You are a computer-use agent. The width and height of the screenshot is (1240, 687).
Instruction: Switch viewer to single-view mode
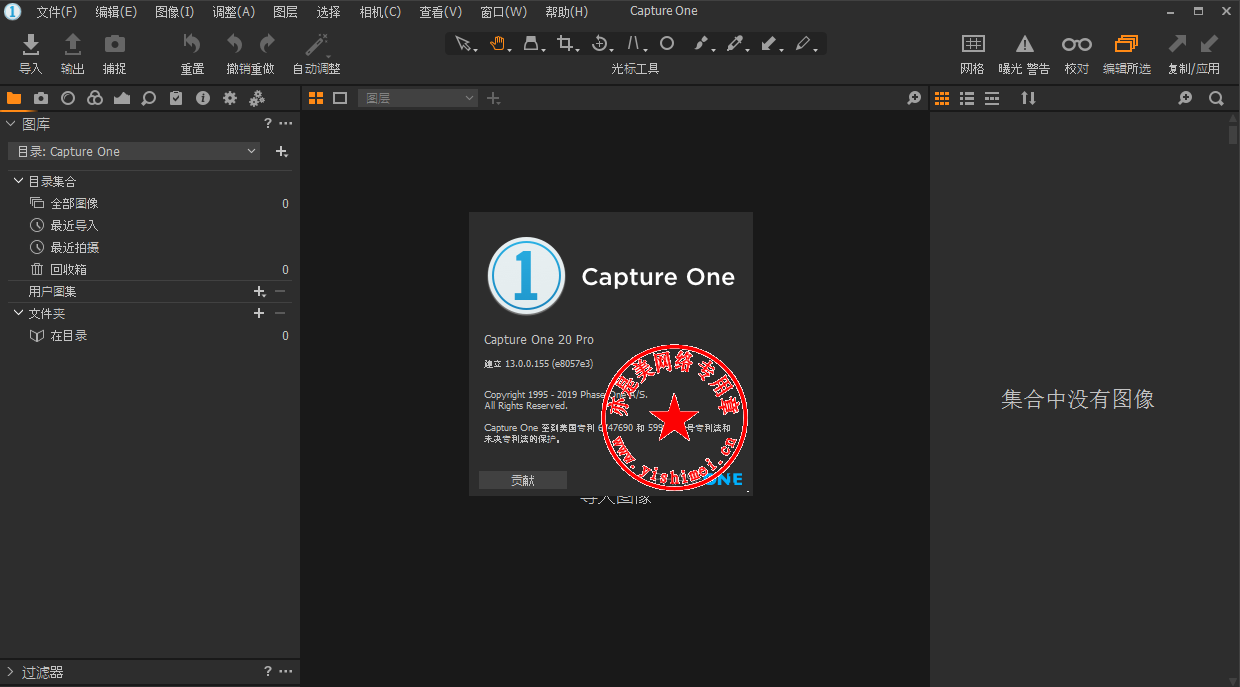(x=340, y=98)
